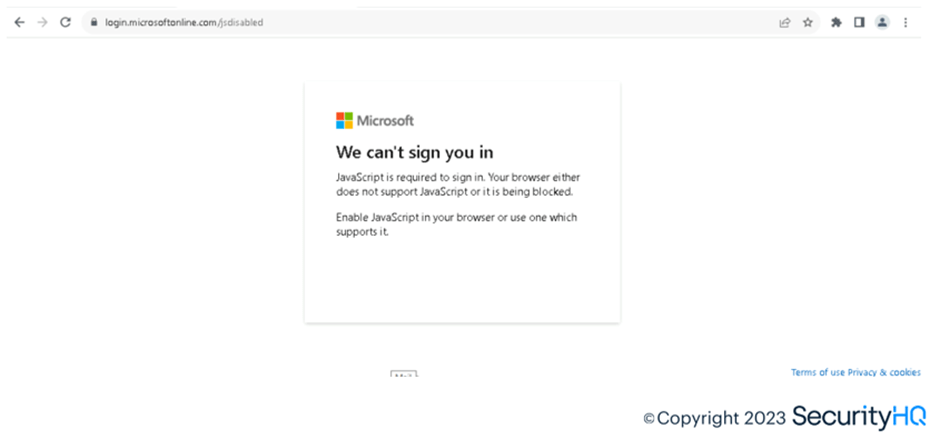Click the "Enable JavaScript in your browser" paragraph
Image resolution: width=940 pixels, height=439 pixels.
click(x=456, y=224)
